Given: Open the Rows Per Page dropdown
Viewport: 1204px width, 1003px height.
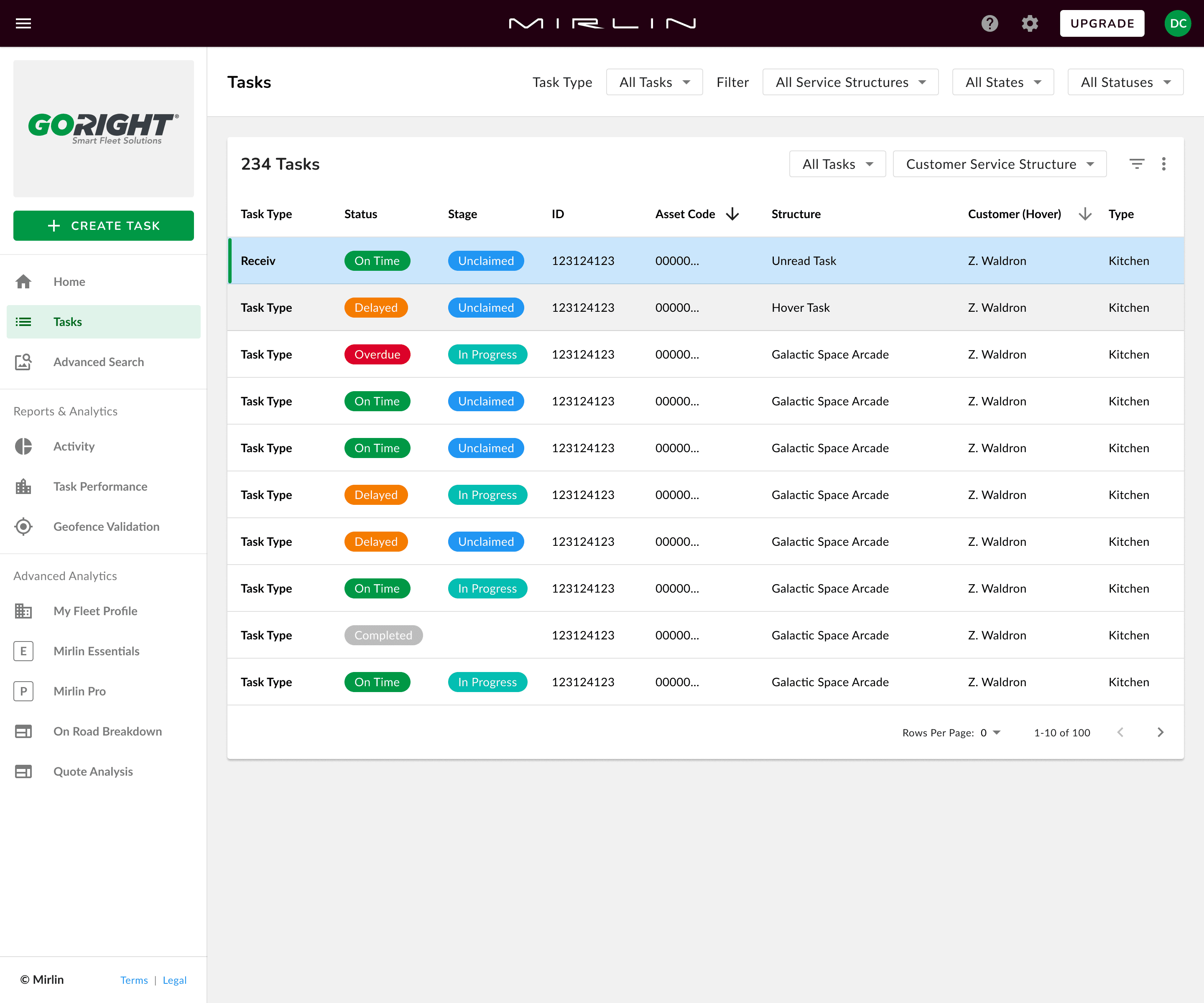Looking at the screenshot, I should pos(990,733).
